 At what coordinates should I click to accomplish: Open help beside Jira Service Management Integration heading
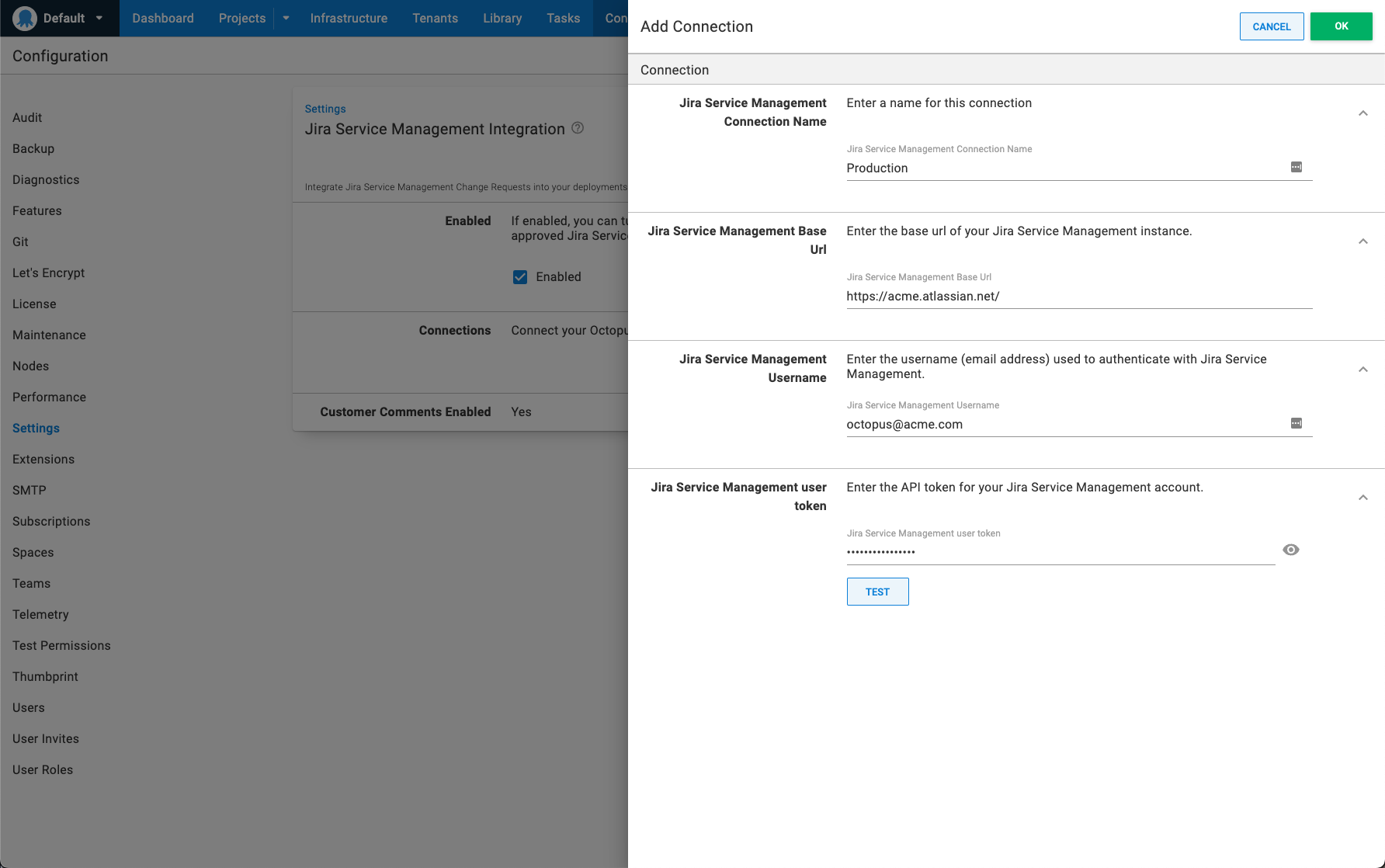pyautogui.click(x=578, y=128)
